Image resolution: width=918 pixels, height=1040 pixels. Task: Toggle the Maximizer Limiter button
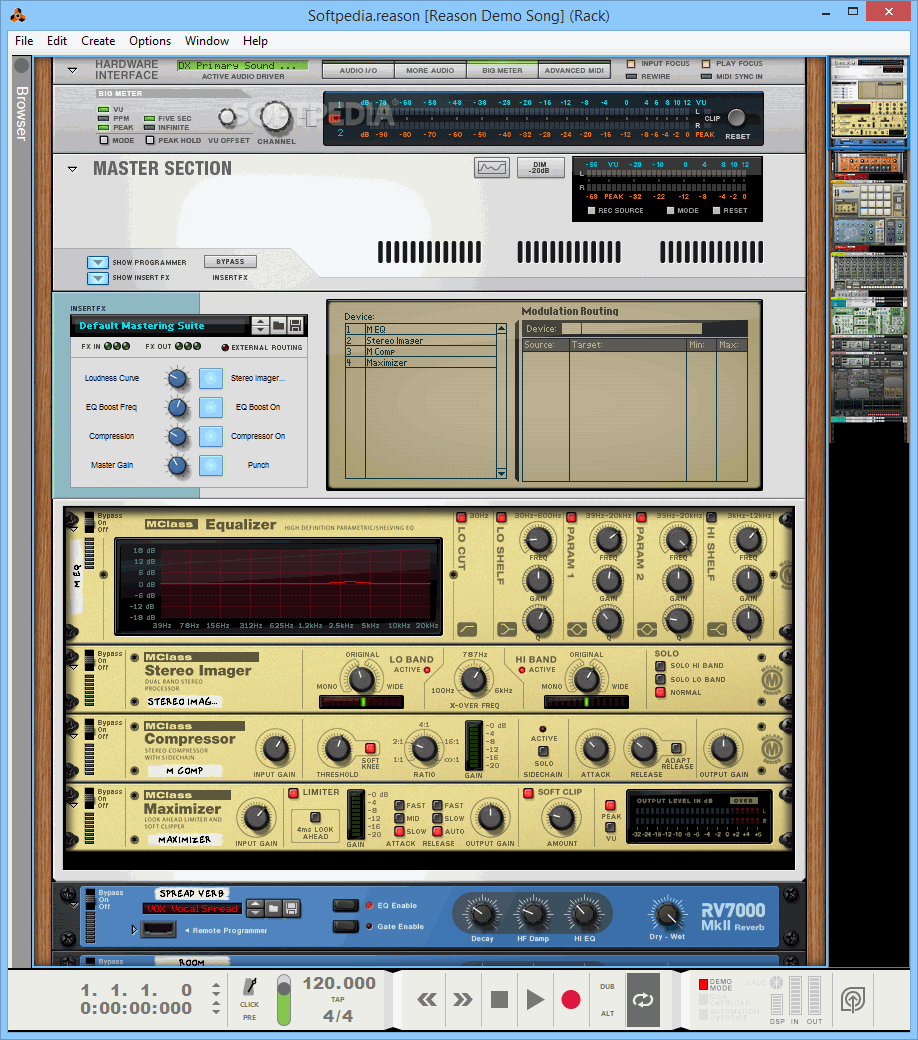(293, 793)
